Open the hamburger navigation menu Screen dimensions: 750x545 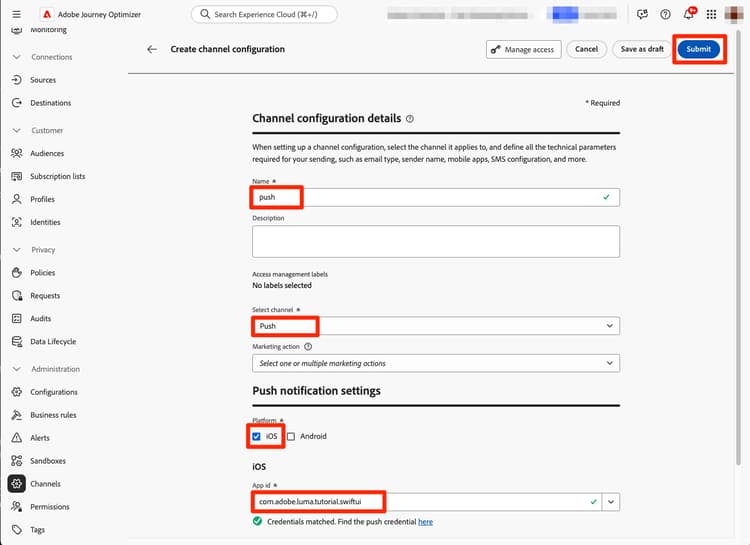pyautogui.click(x=16, y=14)
